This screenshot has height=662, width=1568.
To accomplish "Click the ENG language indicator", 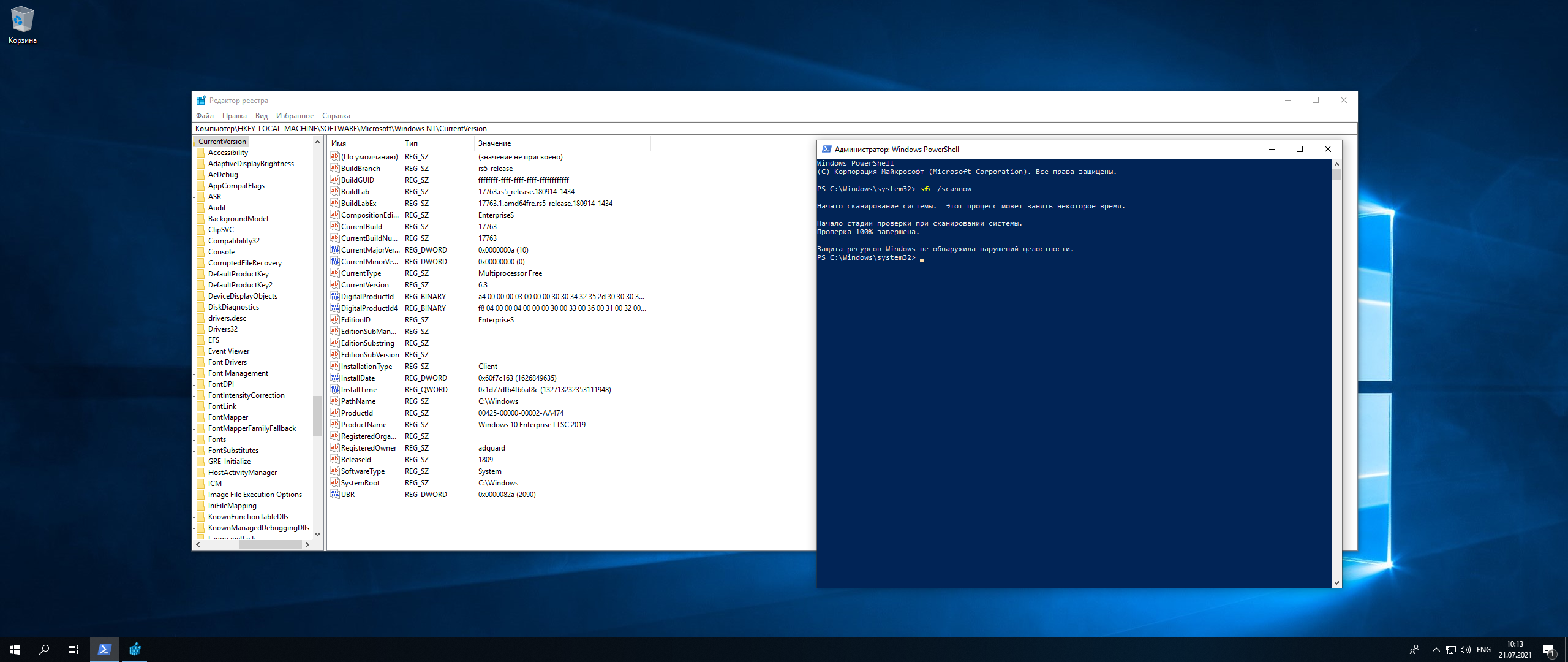I will (1483, 650).
